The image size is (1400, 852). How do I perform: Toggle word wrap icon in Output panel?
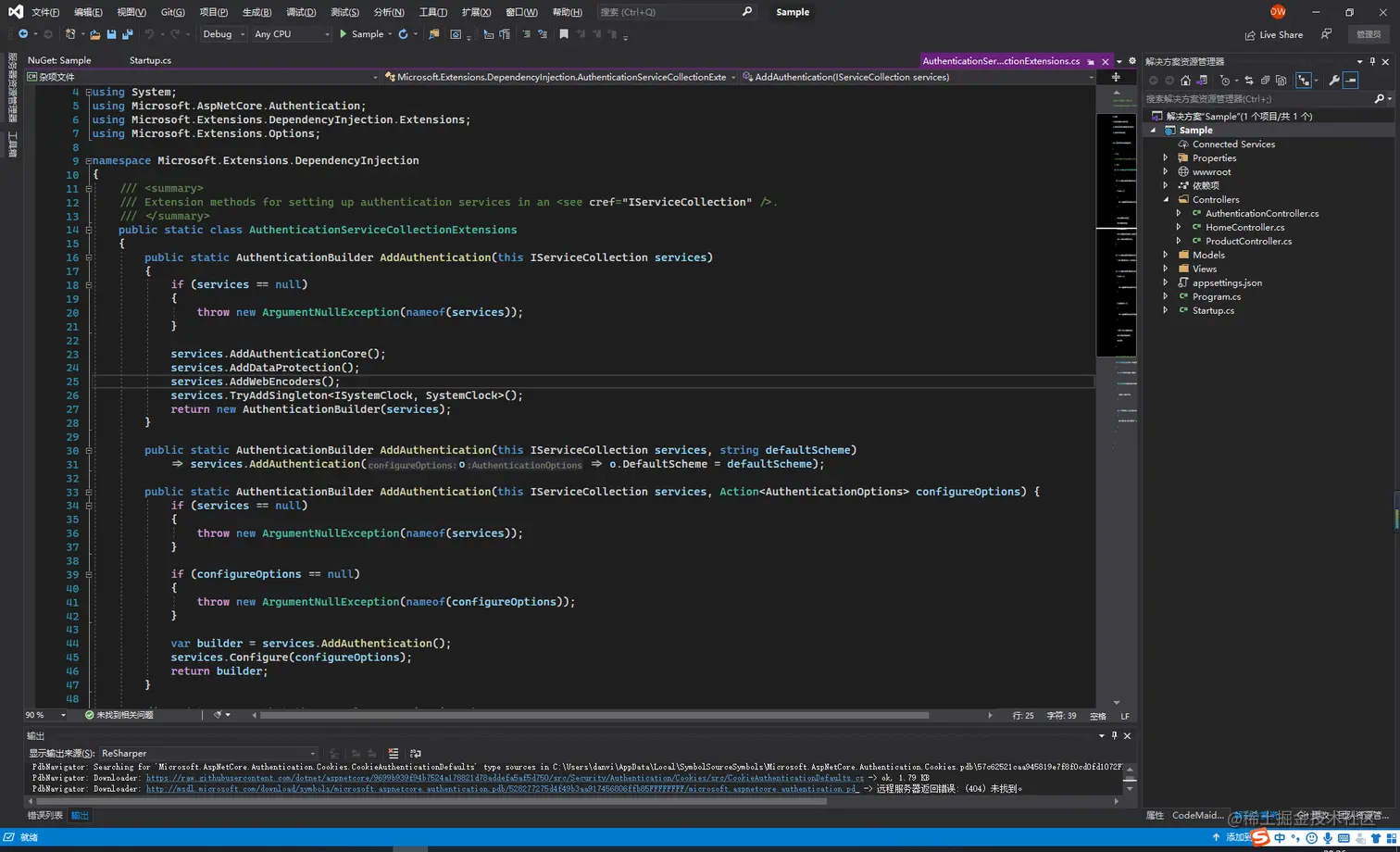point(415,754)
